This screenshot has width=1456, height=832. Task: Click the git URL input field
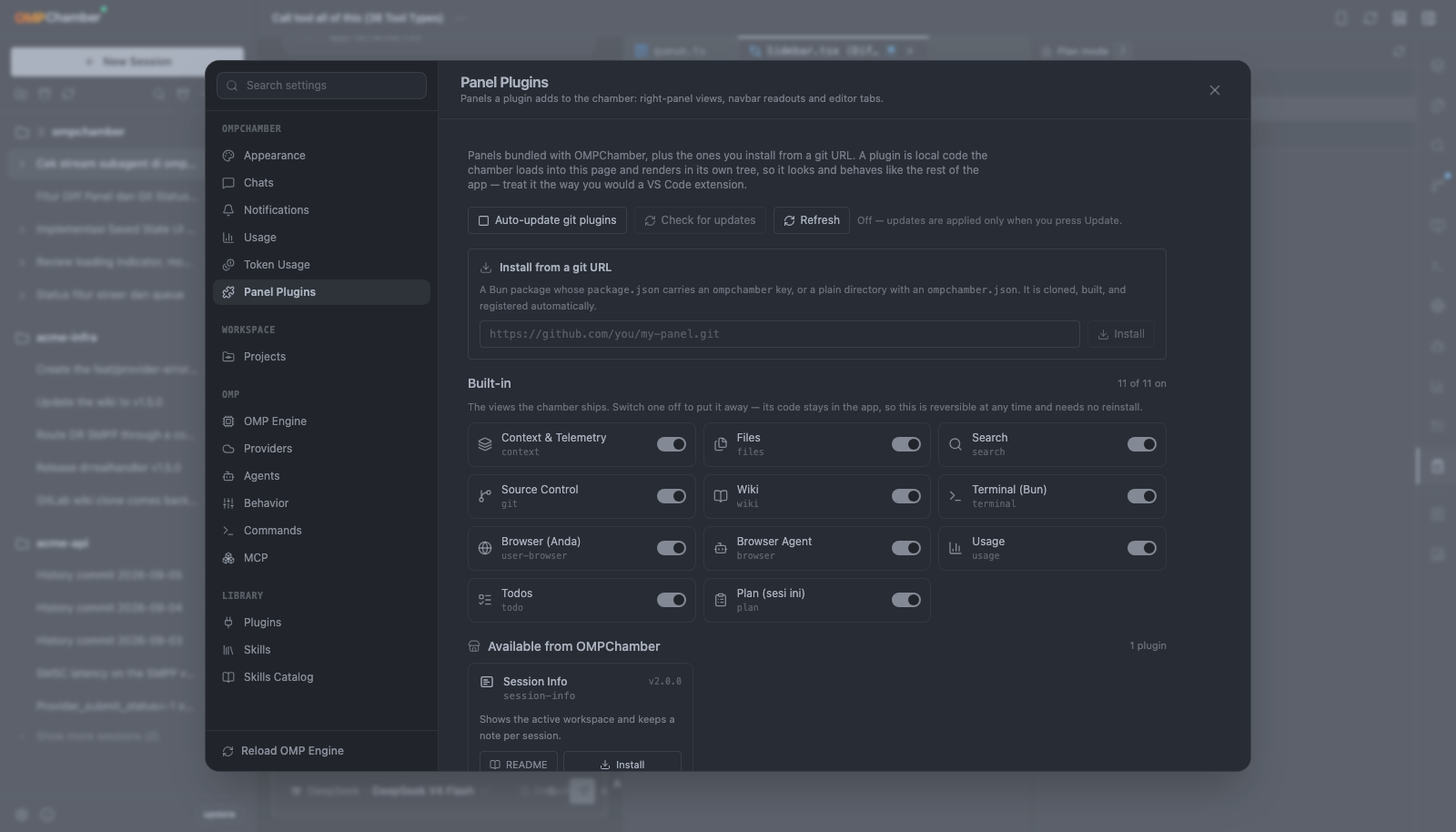tap(780, 334)
